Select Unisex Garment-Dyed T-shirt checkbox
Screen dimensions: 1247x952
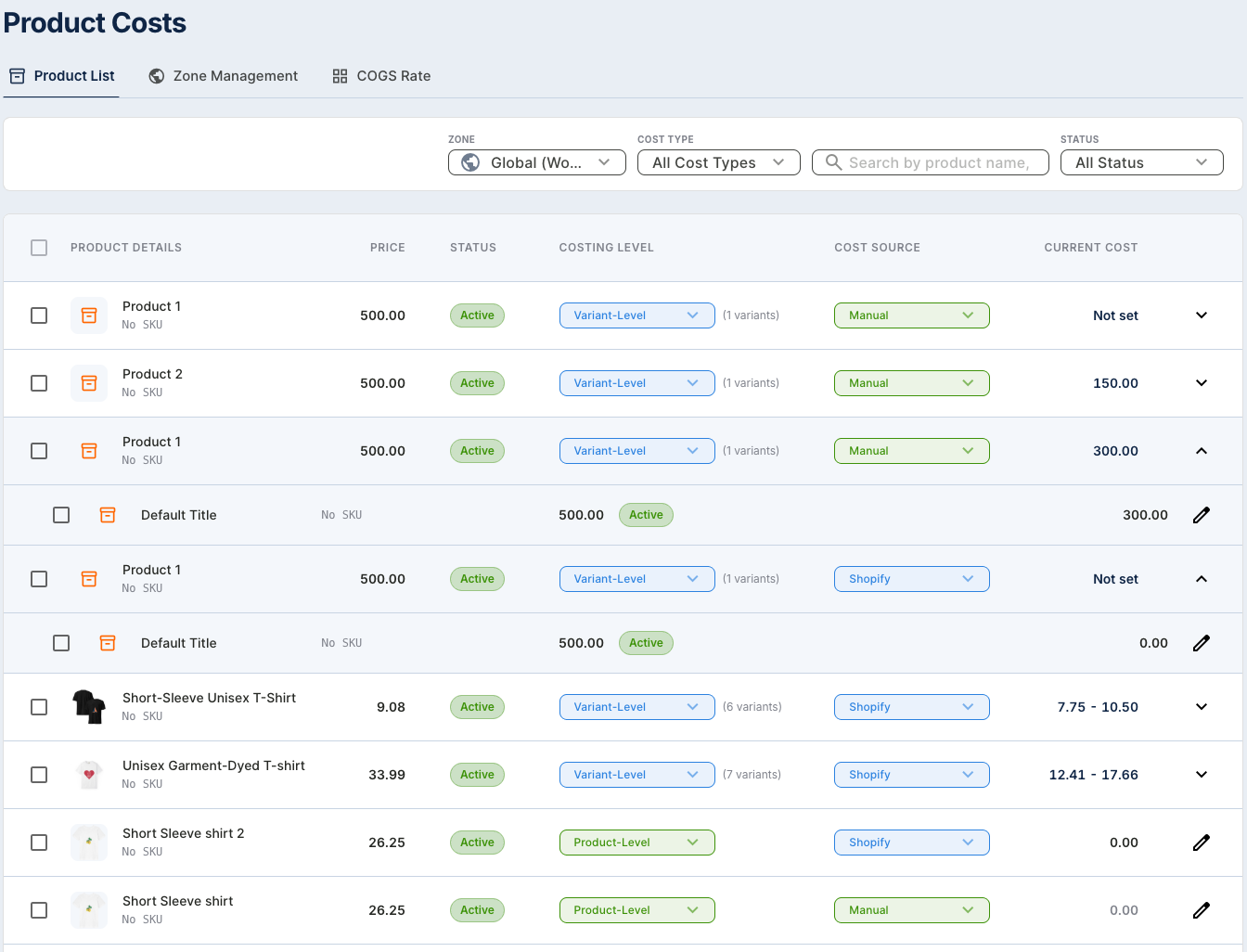click(x=39, y=775)
